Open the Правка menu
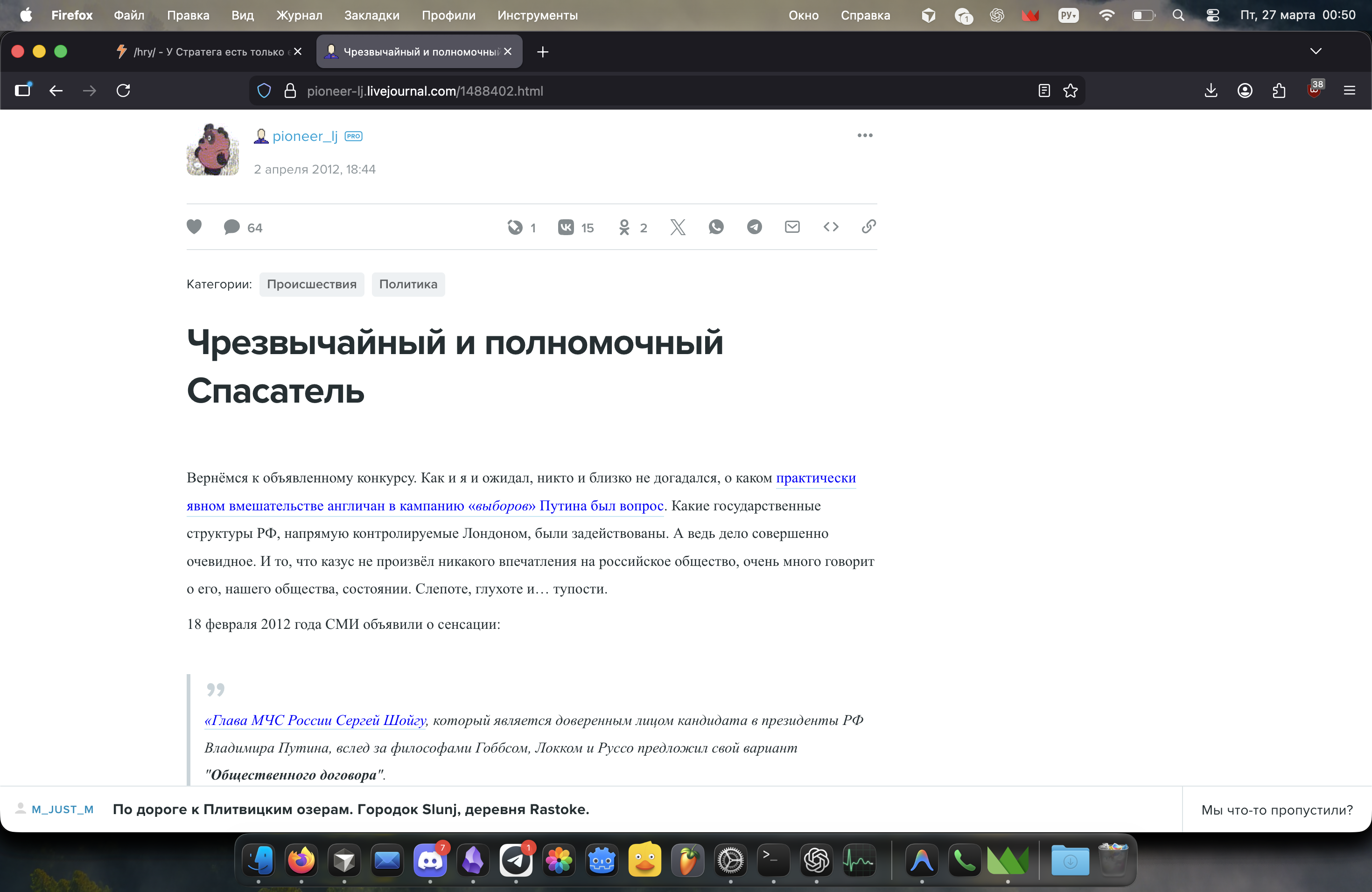This screenshot has width=1372, height=892. [x=188, y=15]
